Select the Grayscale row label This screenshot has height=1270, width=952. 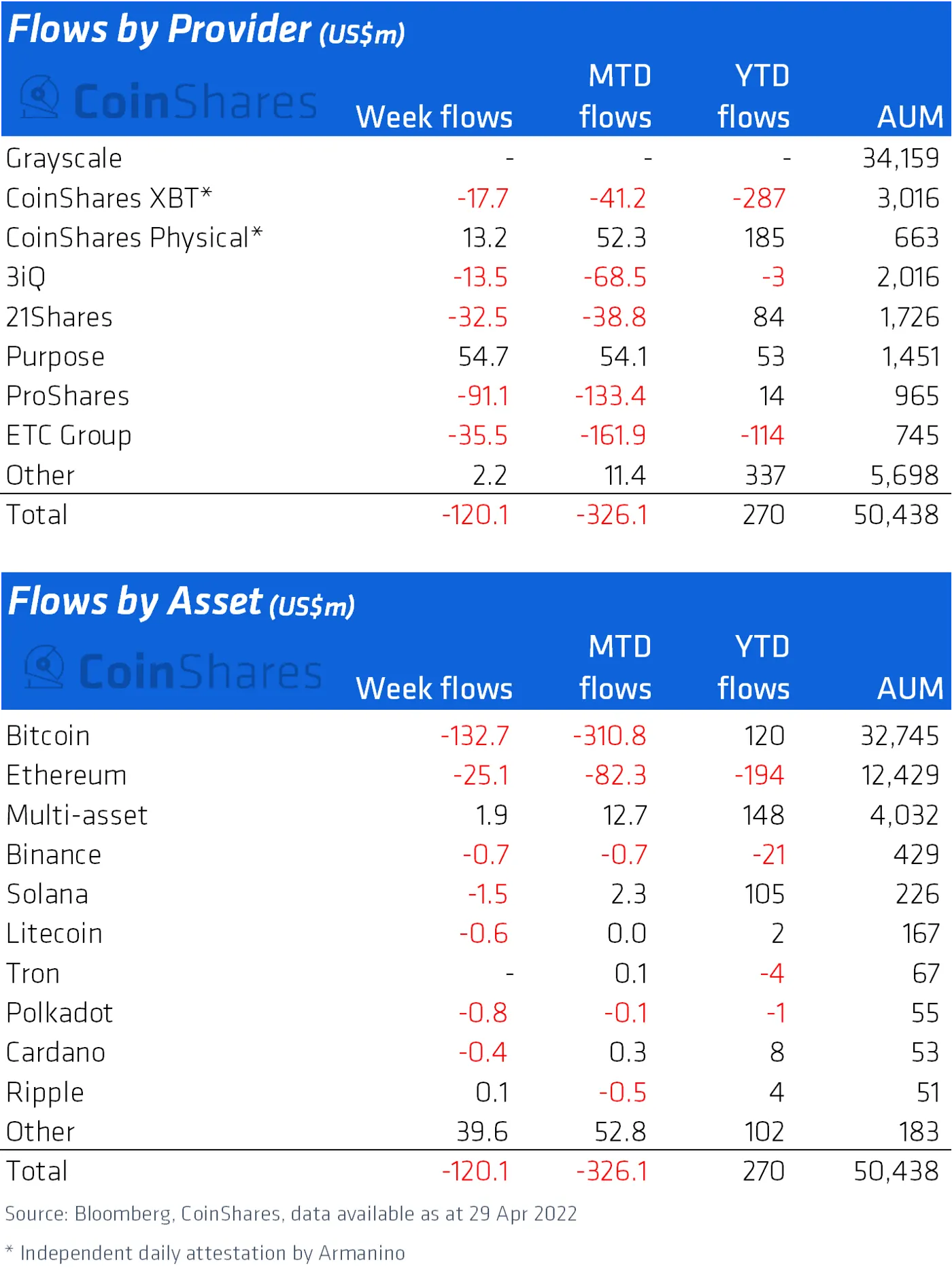point(64,158)
